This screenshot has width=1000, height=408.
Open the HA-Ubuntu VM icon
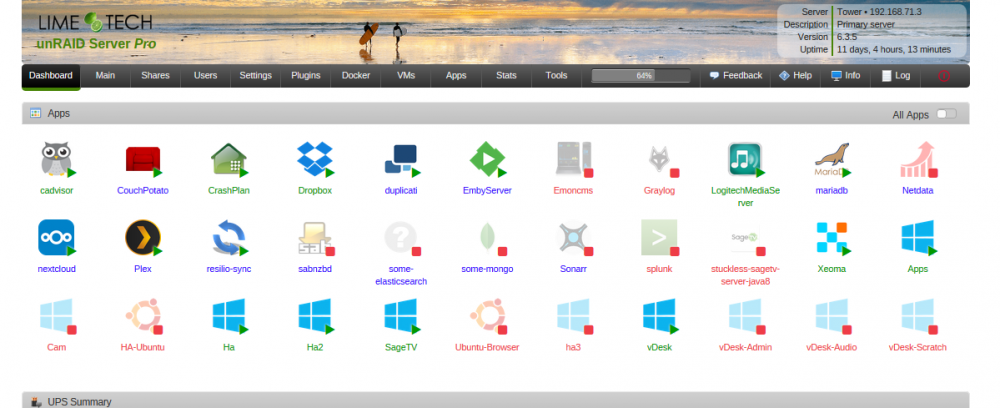coord(143,316)
